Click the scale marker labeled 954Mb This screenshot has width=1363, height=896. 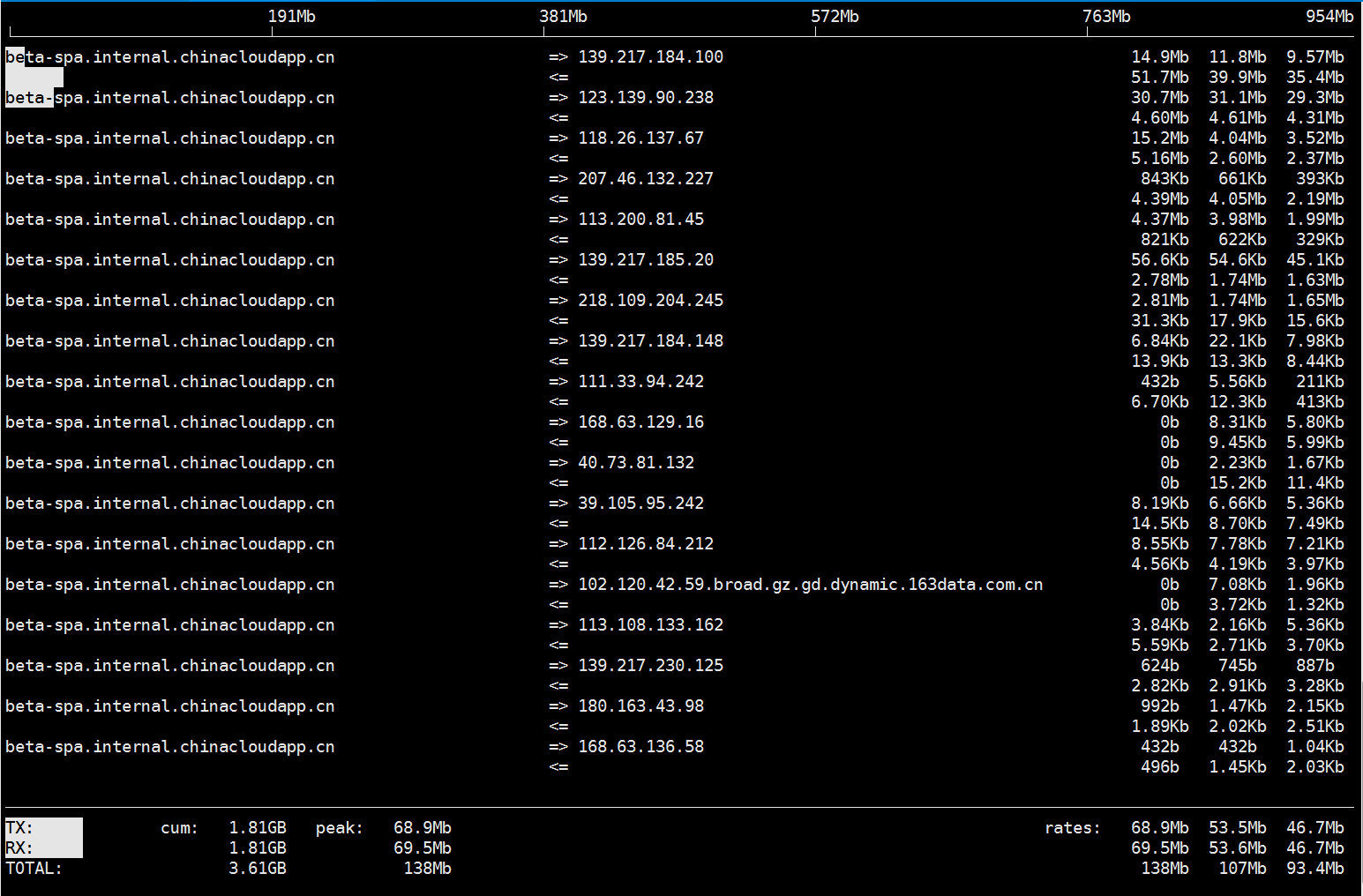(x=1330, y=15)
